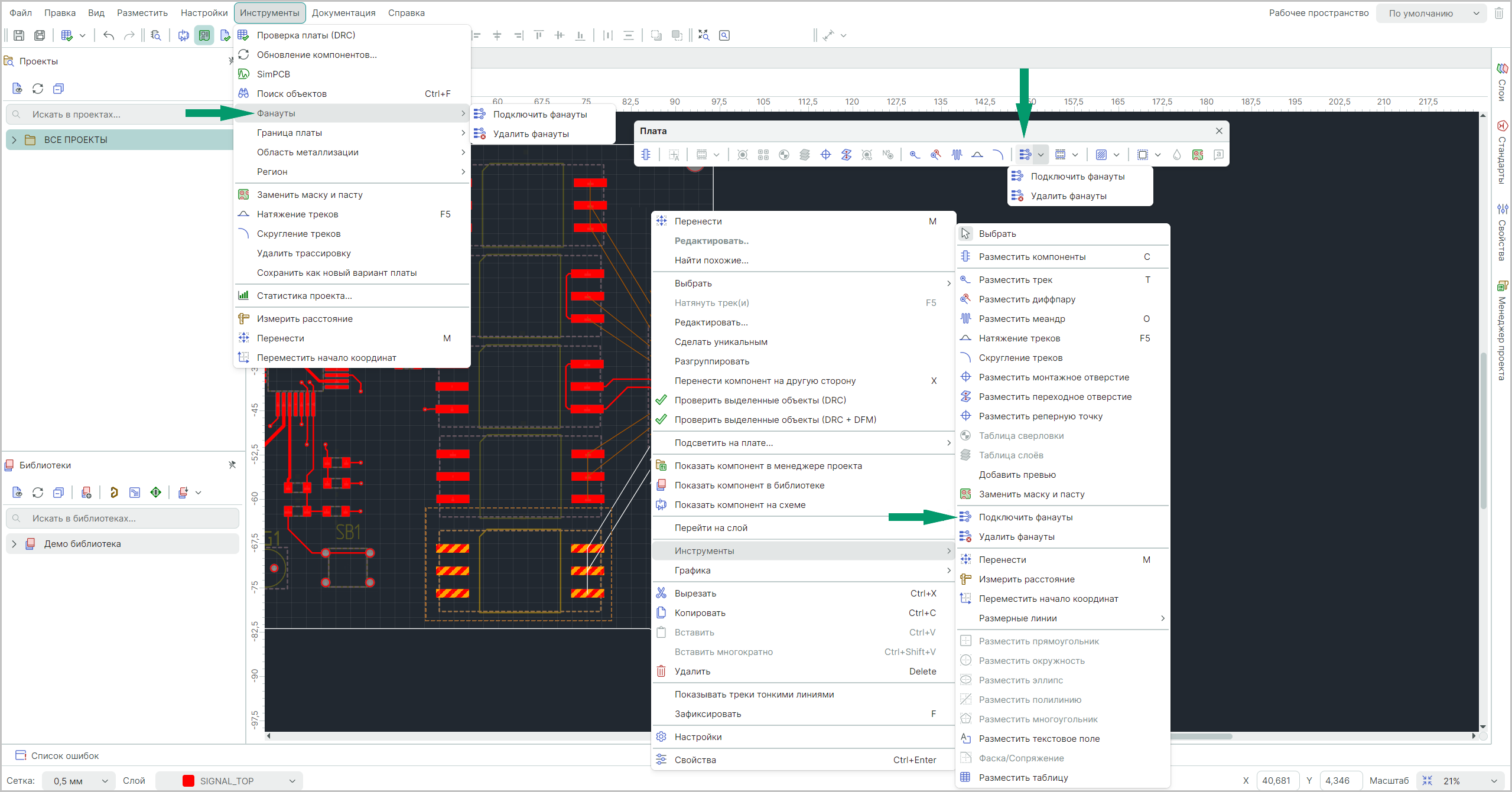This screenshot has width=1512, height=792.
Task: Toggle the pin on the Библиотеки panel
Action: tap(232, 465)
